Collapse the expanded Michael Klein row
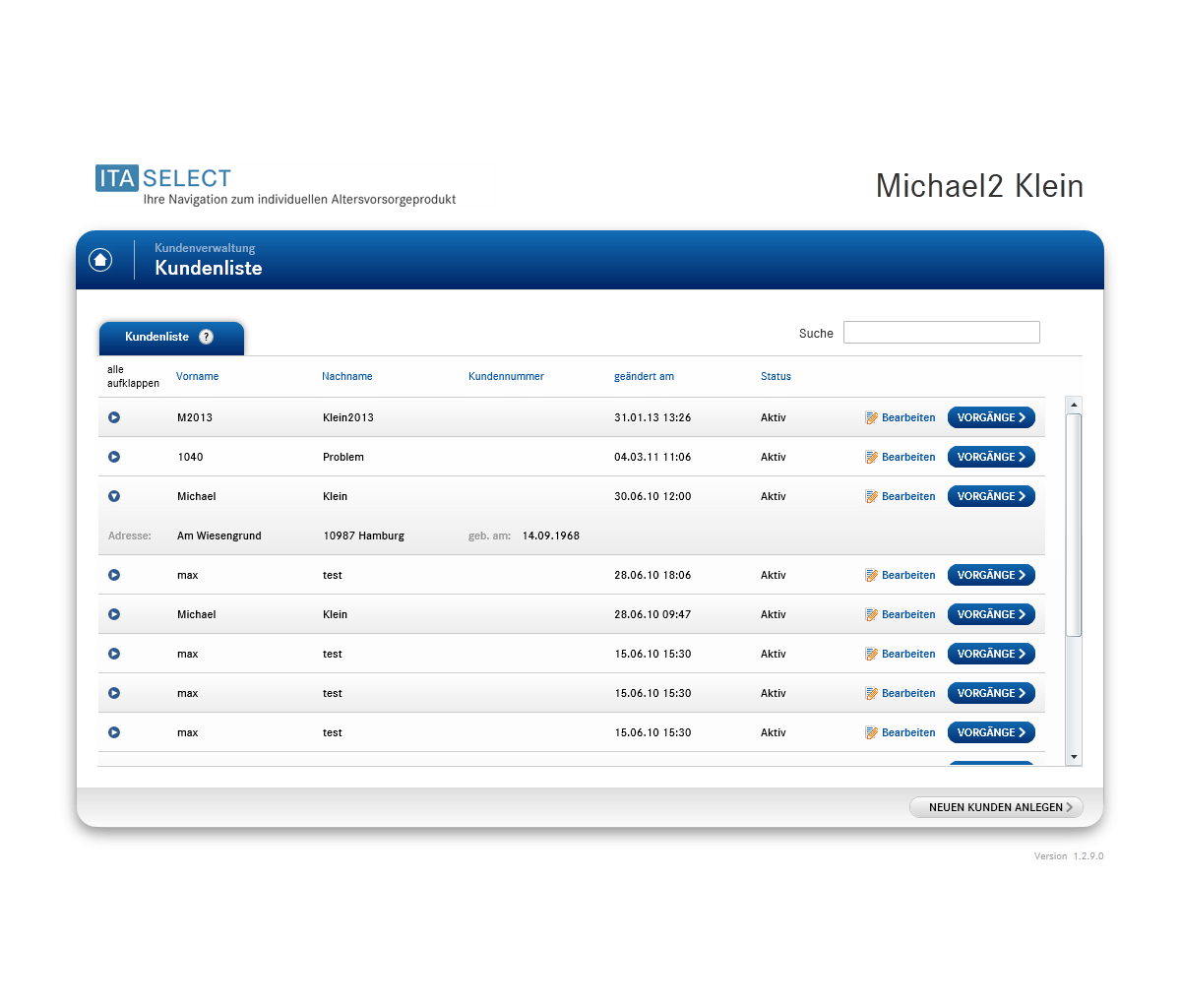This screenshot has height=1008, width=1181. pos(114,496)
